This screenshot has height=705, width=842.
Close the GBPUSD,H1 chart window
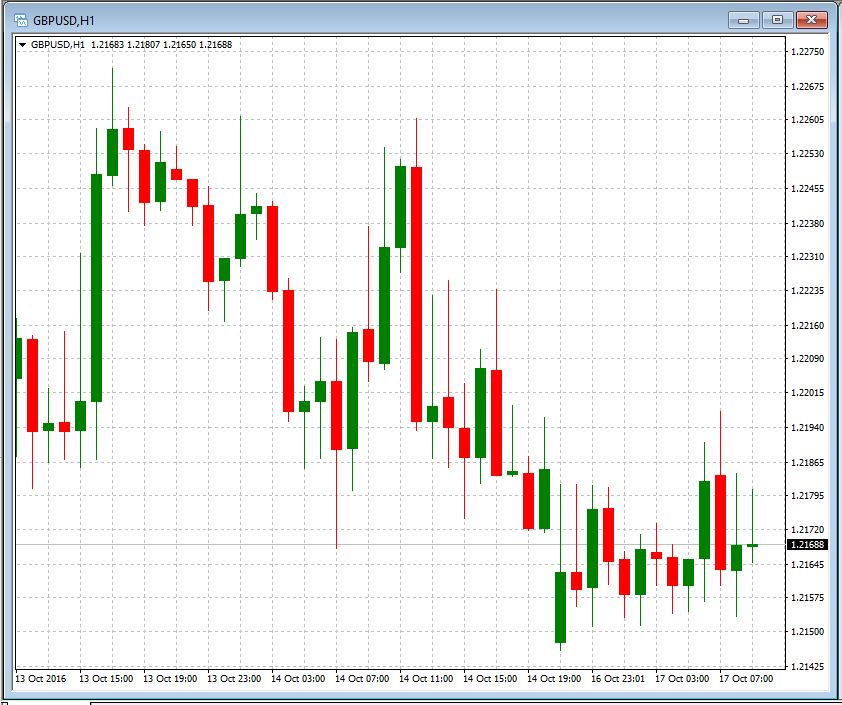pos(811,20)
